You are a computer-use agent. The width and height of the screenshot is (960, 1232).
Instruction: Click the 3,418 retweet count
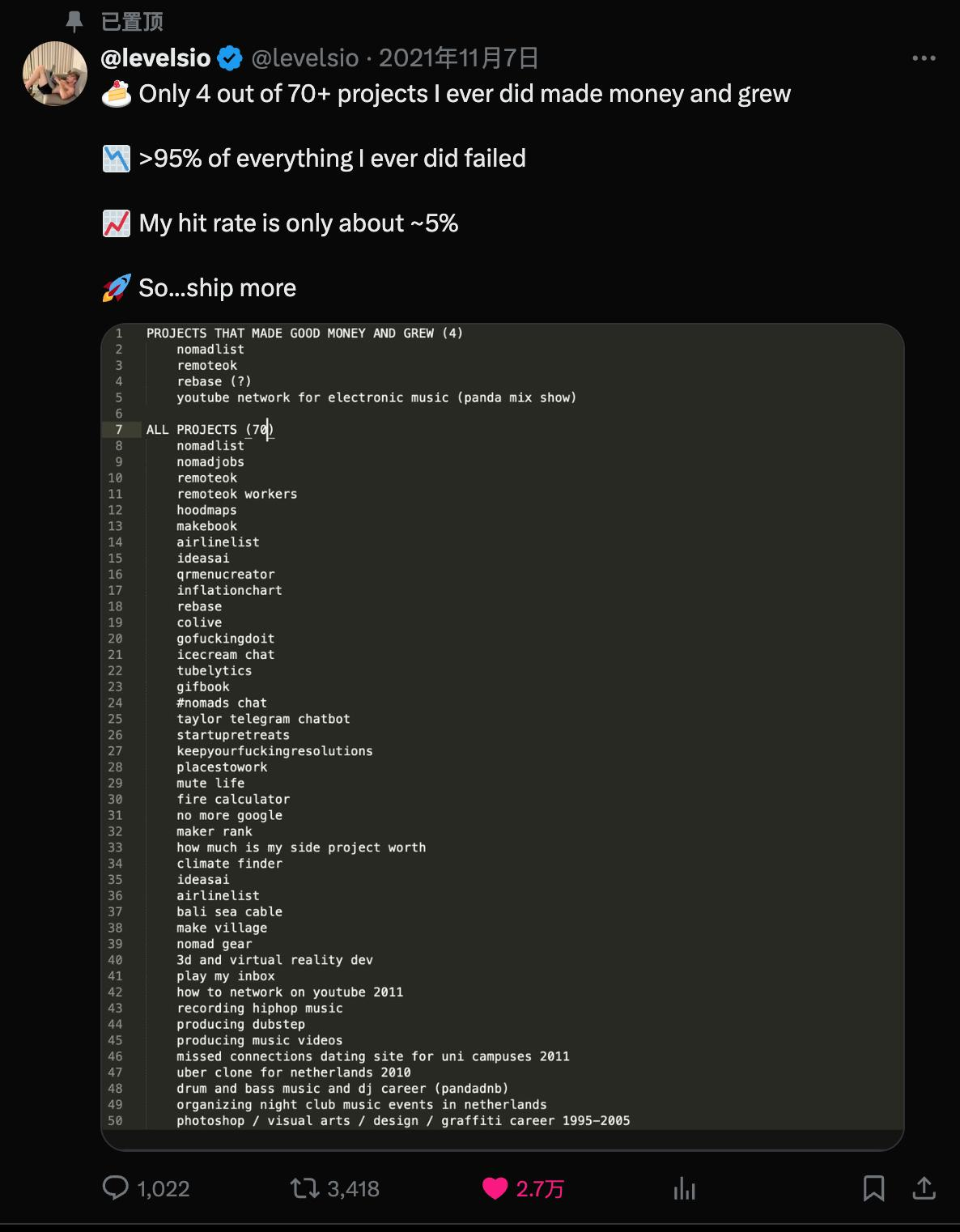click(x=353, y=1188)
